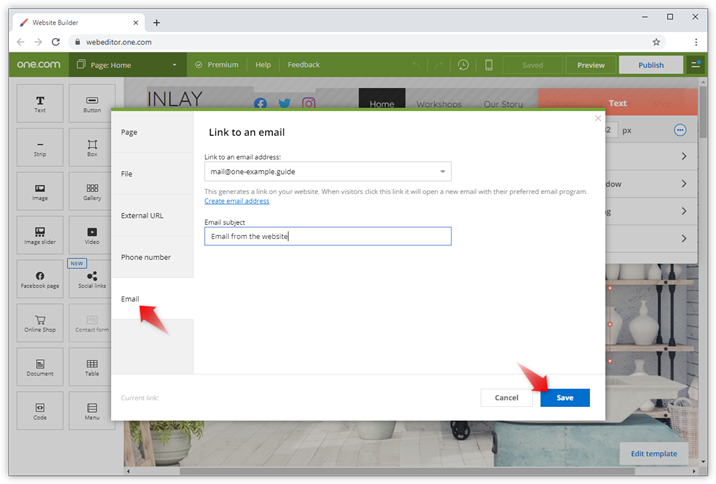Open the history clock icon
716x484 pixels.
coord(463,65)
